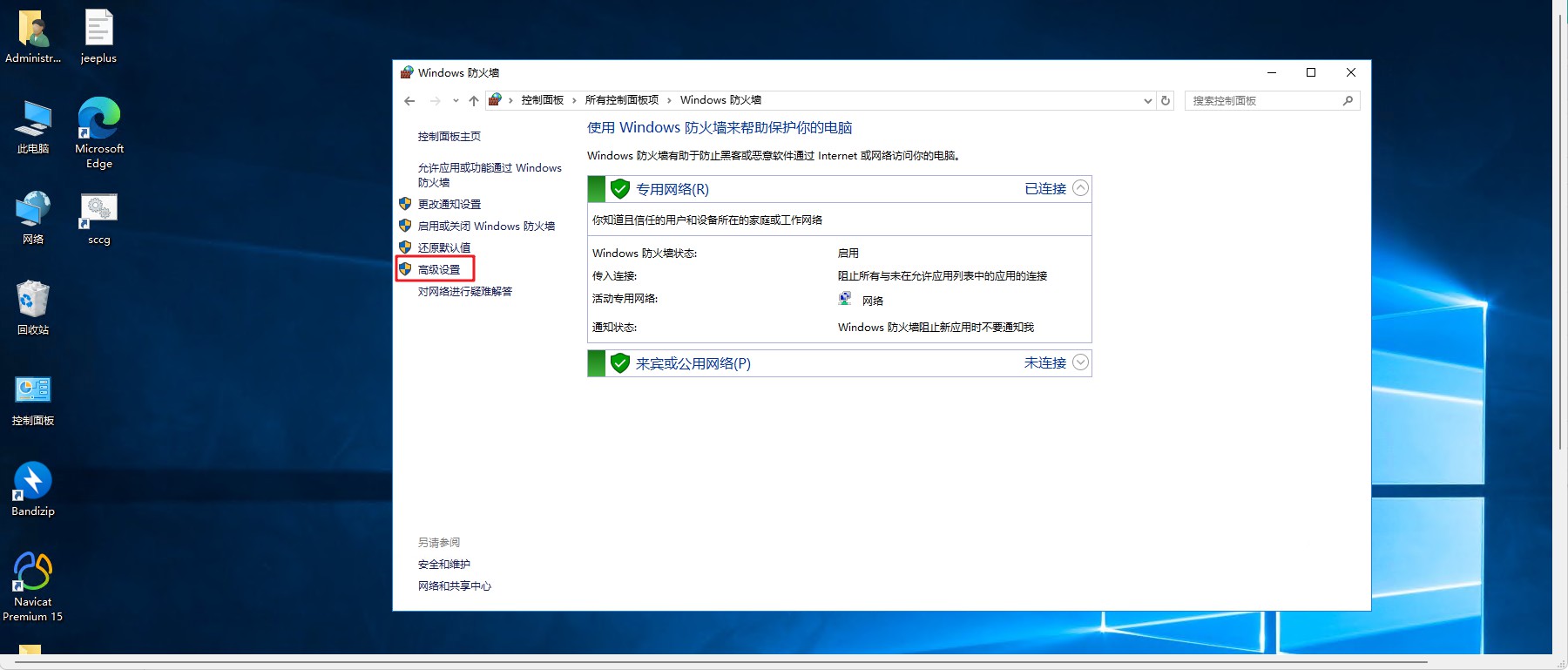
Task: Open the recent locations dropdown arrow
Action: pos(456,101)
